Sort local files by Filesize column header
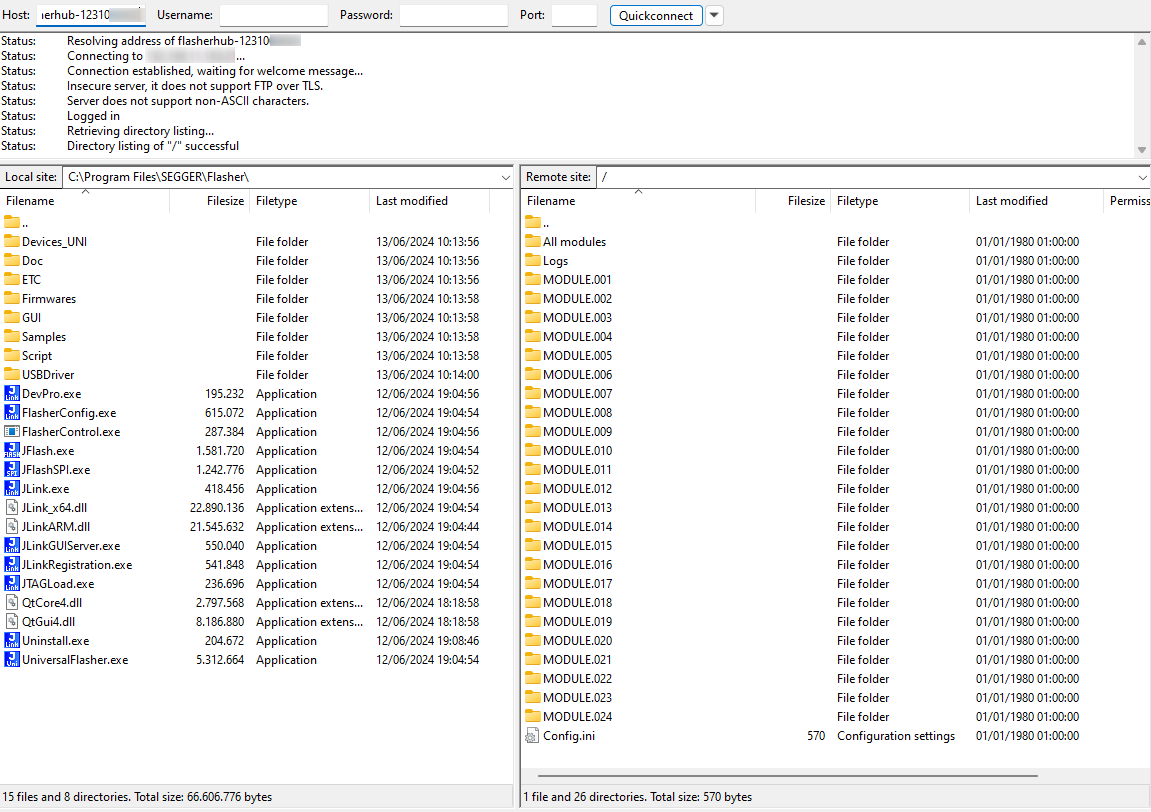 (225, 201)
